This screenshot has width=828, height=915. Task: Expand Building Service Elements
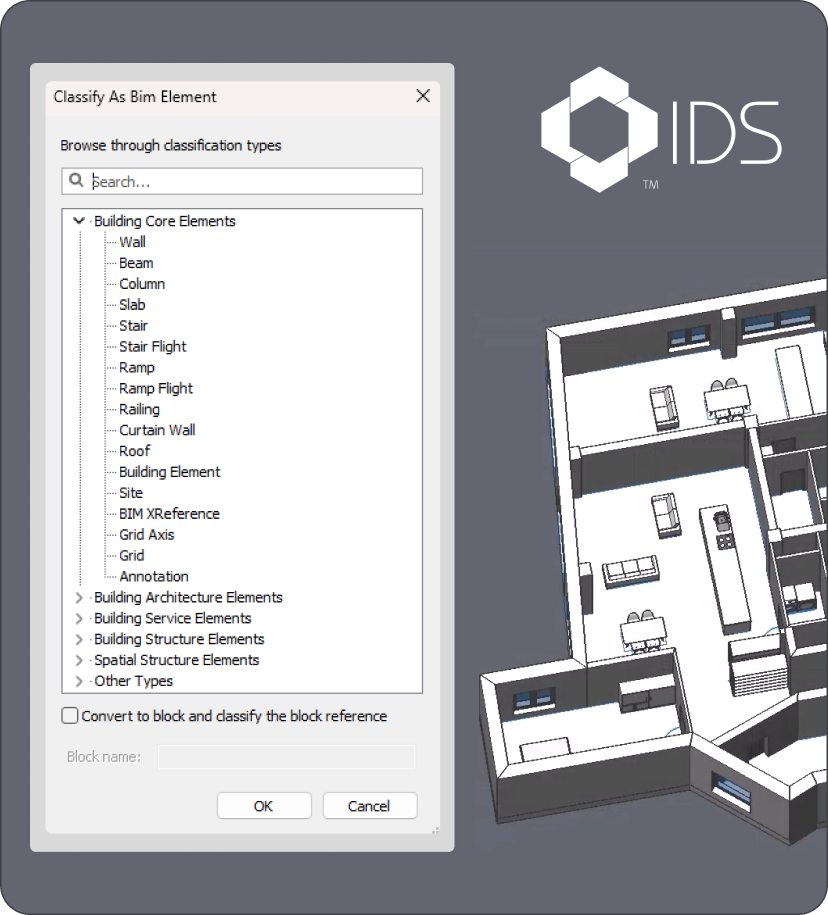(x=78, y=618)
